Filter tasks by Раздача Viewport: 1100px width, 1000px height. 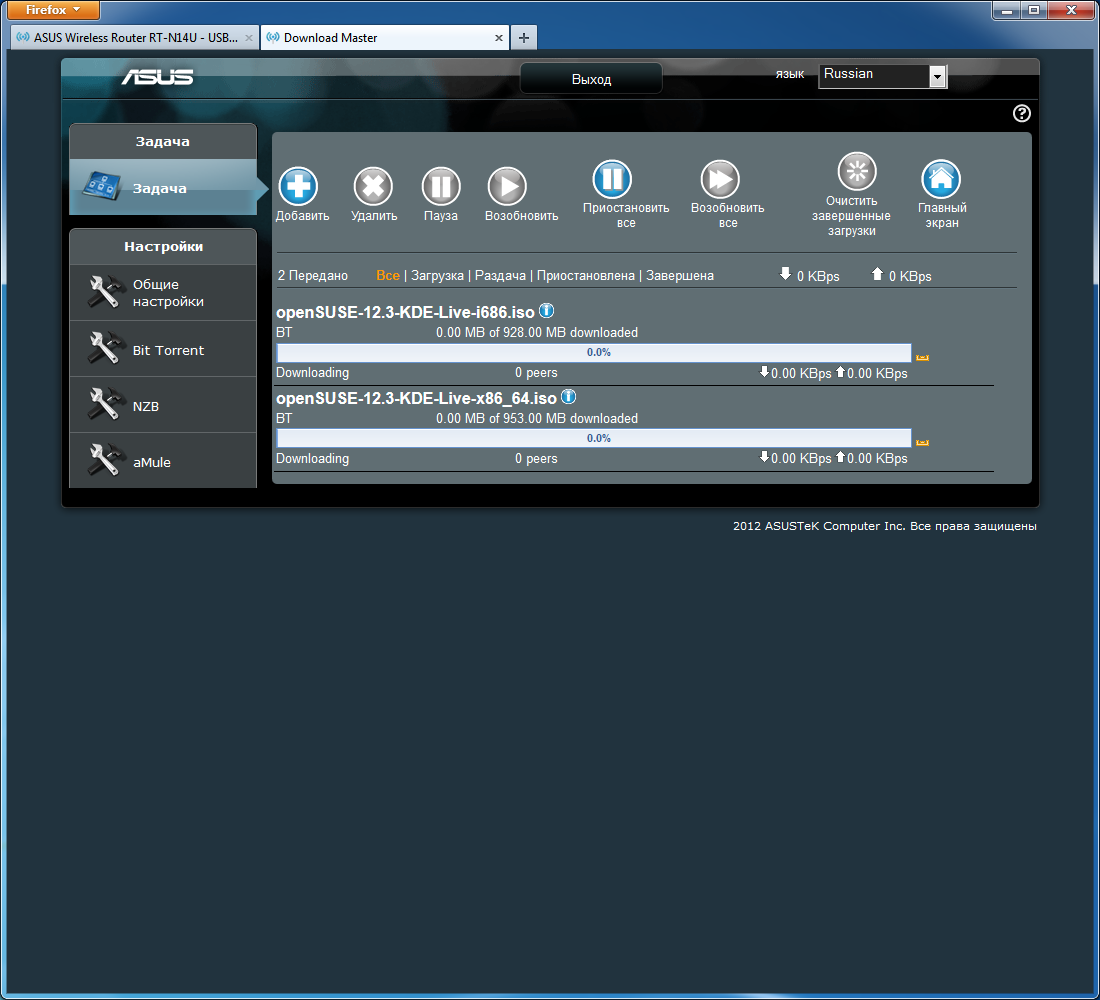(500, 276)
